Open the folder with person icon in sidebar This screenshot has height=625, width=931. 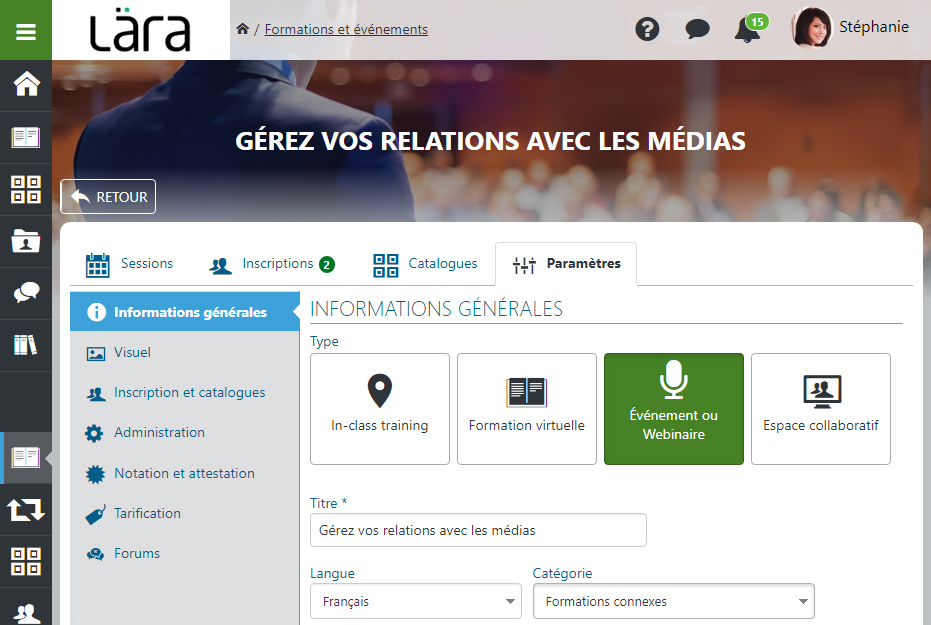click(x=26, y=241)
